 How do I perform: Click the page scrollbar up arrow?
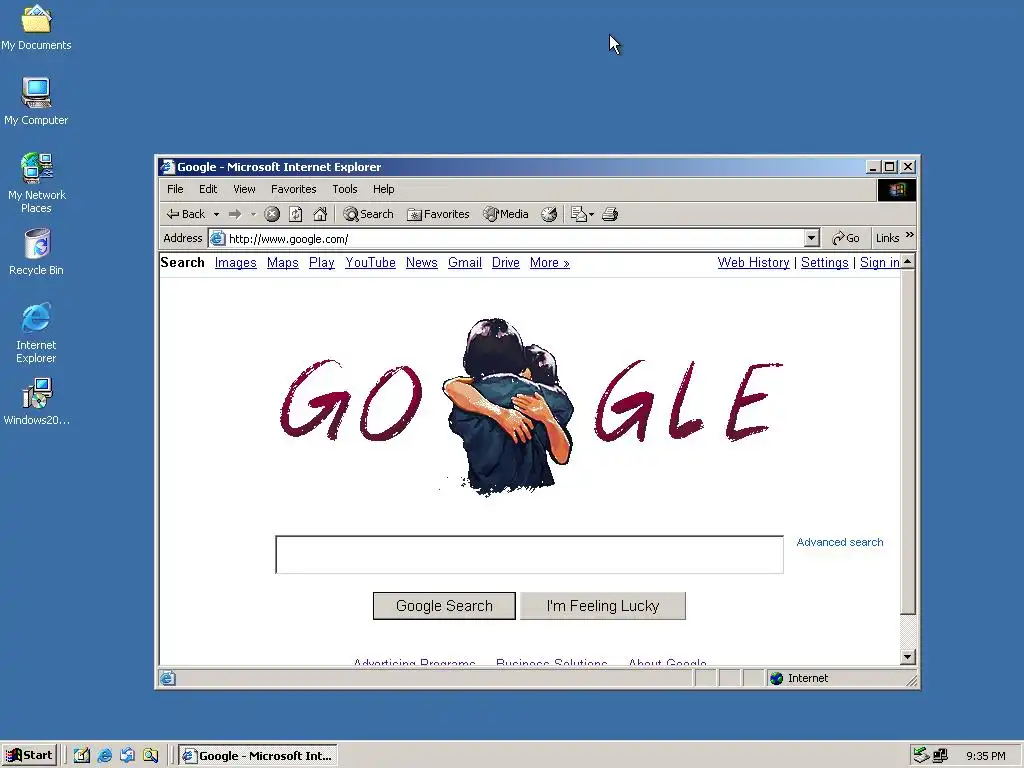click(x=908, y=262)
